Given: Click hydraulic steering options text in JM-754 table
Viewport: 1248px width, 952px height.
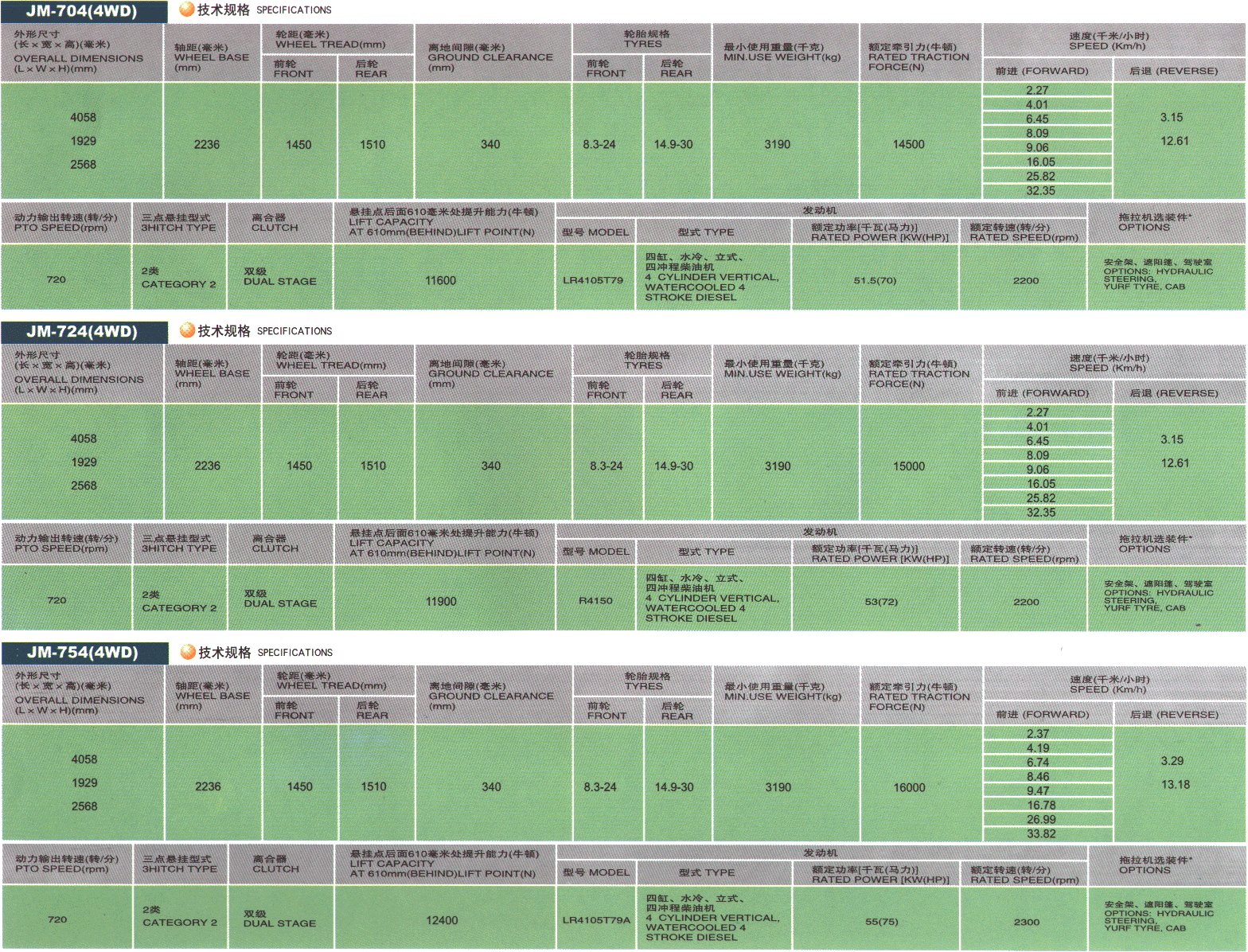Looking at the screenshot, I should 1159,917.
